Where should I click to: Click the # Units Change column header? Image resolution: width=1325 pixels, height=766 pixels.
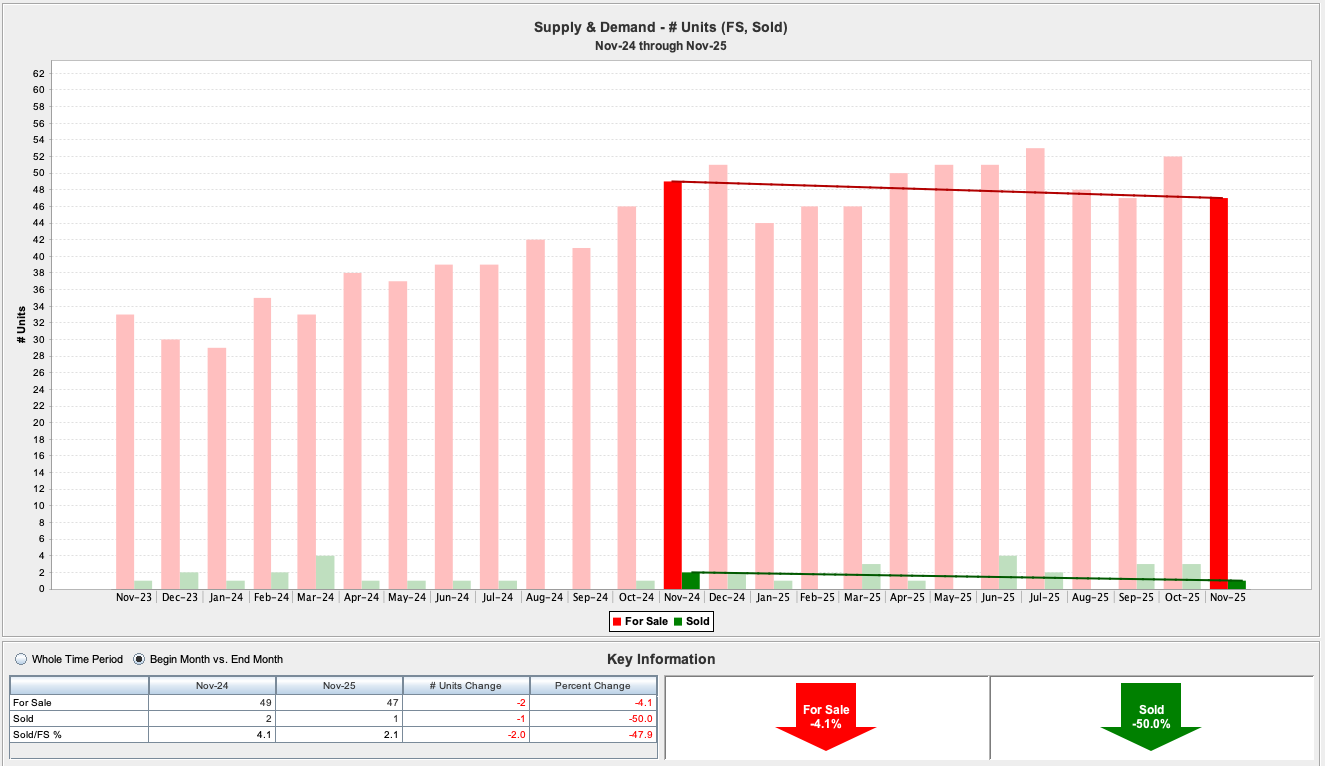(x=465, y=686)
